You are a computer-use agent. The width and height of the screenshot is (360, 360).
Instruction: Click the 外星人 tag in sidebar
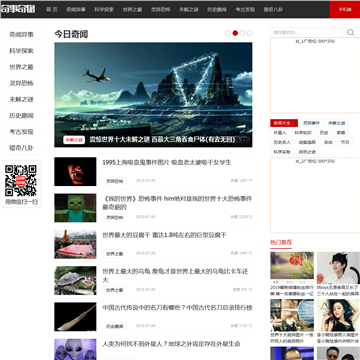pos(280,133)
